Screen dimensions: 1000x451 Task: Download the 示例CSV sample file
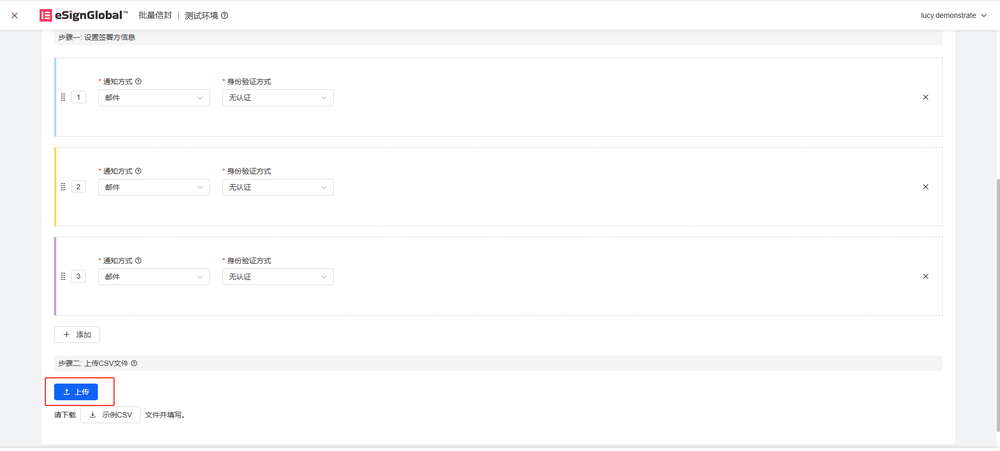click(x=110, y=415)
